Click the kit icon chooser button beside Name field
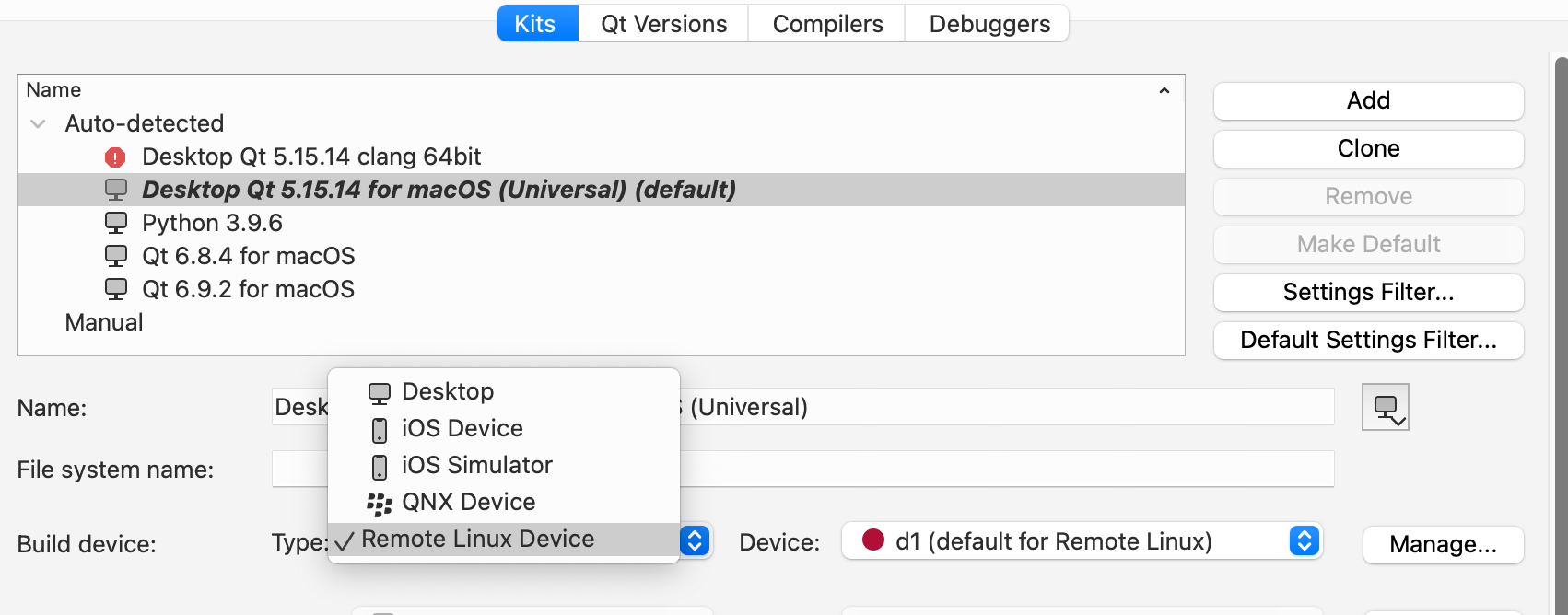 pos(1386,407)
